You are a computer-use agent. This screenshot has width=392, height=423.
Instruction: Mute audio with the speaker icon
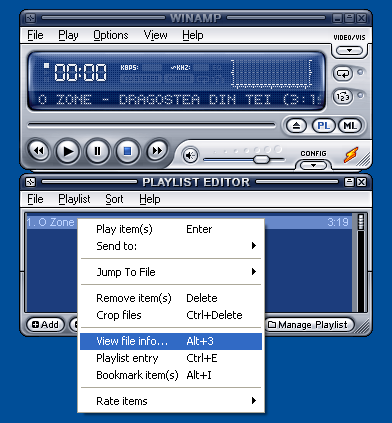pos(190,155)
